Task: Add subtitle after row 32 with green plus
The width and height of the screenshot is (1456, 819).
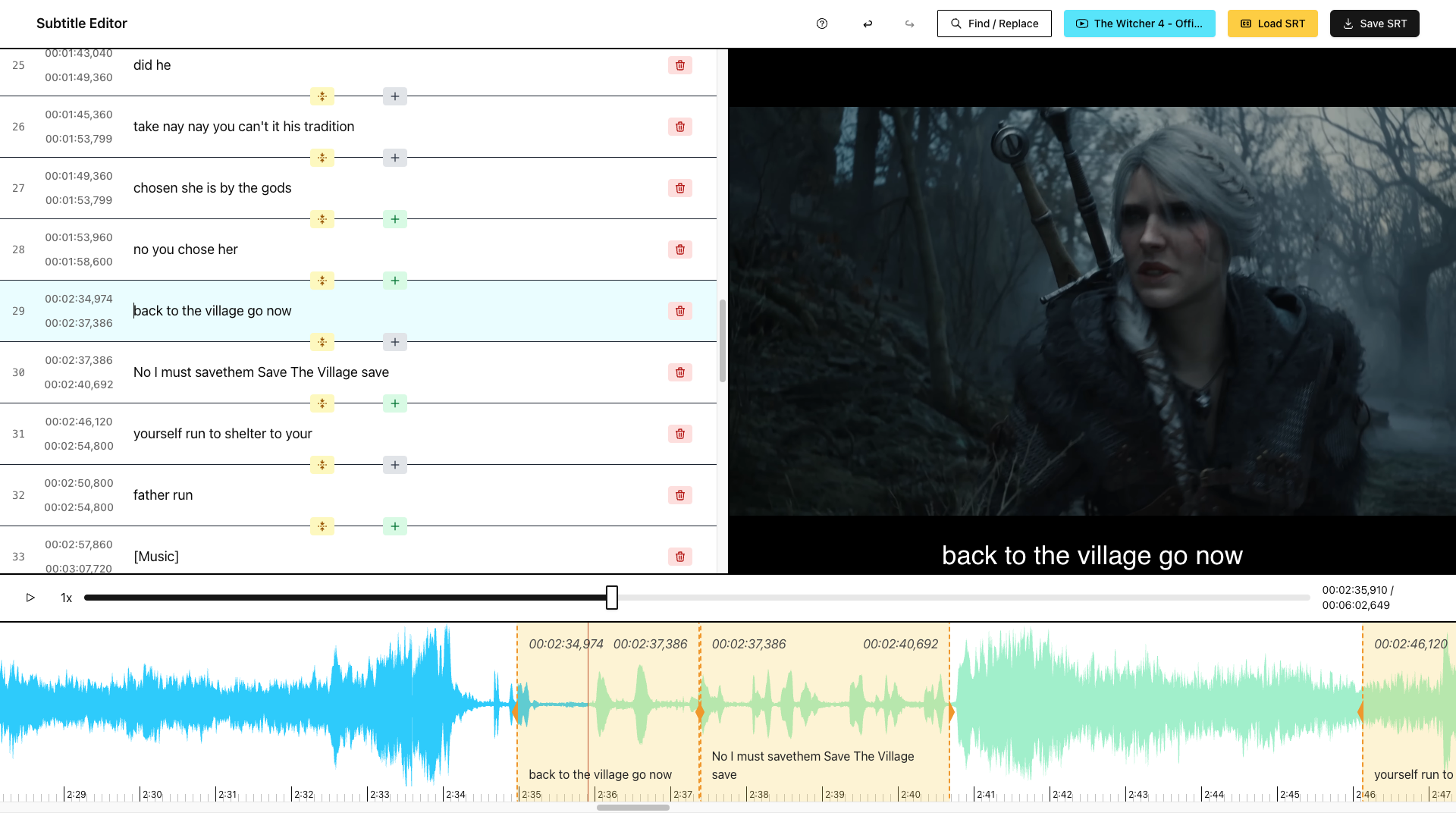Action: point(395,526)
